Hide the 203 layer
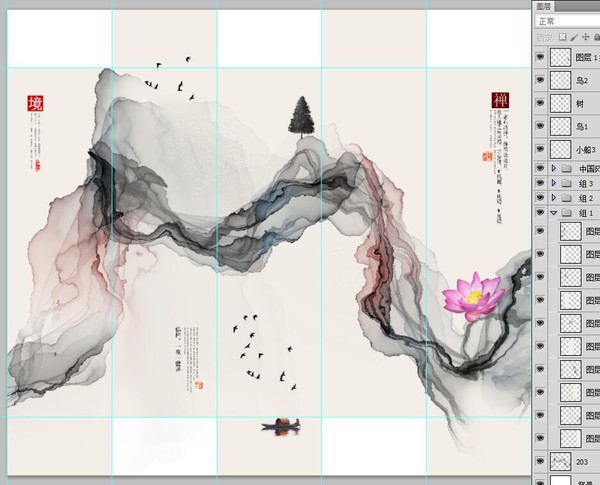 click(x=540, y=461)
